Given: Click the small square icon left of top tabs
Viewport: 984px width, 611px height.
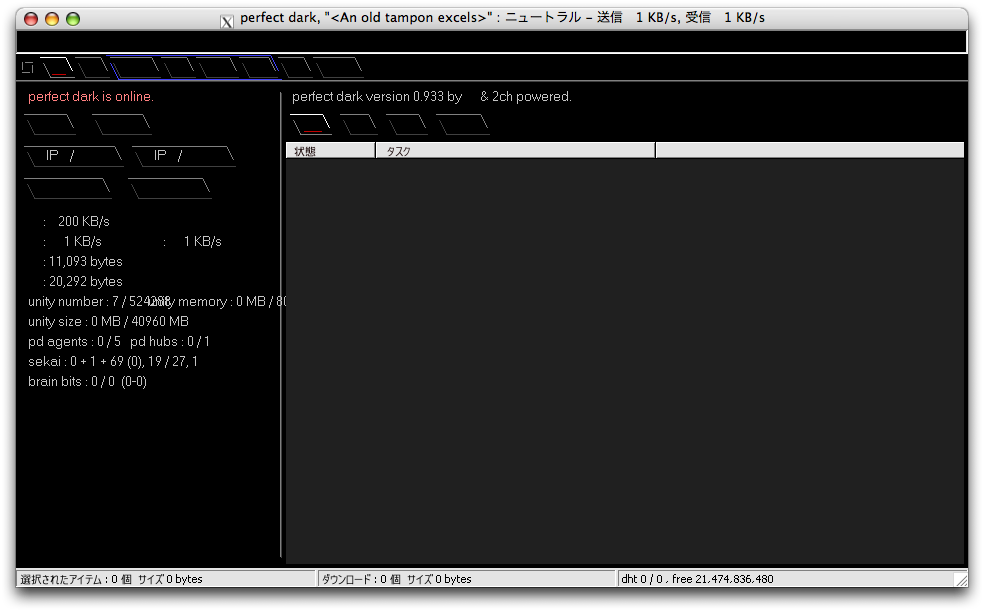Looking at the screenshot, I should coord(28,67).
